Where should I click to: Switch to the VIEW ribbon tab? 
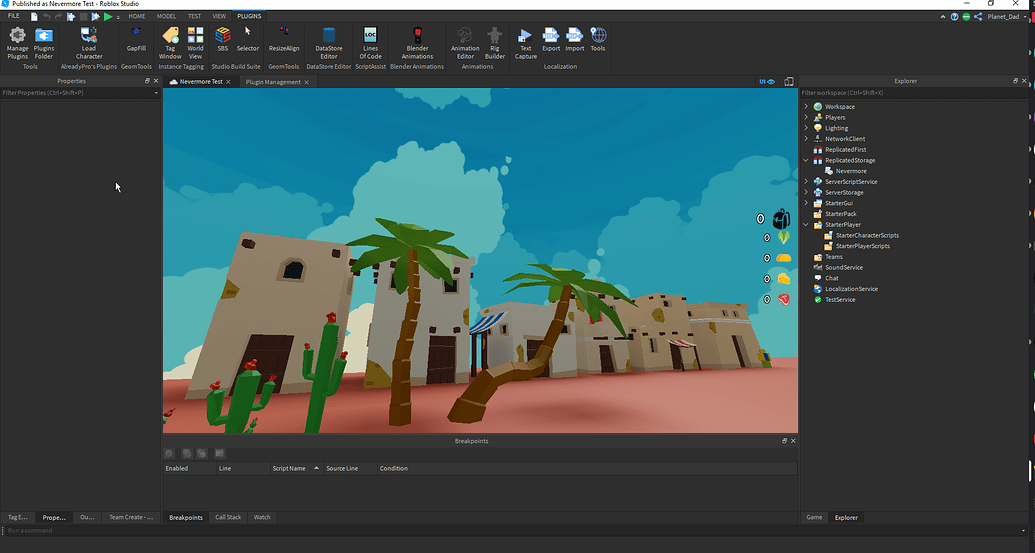pos(219,16)
